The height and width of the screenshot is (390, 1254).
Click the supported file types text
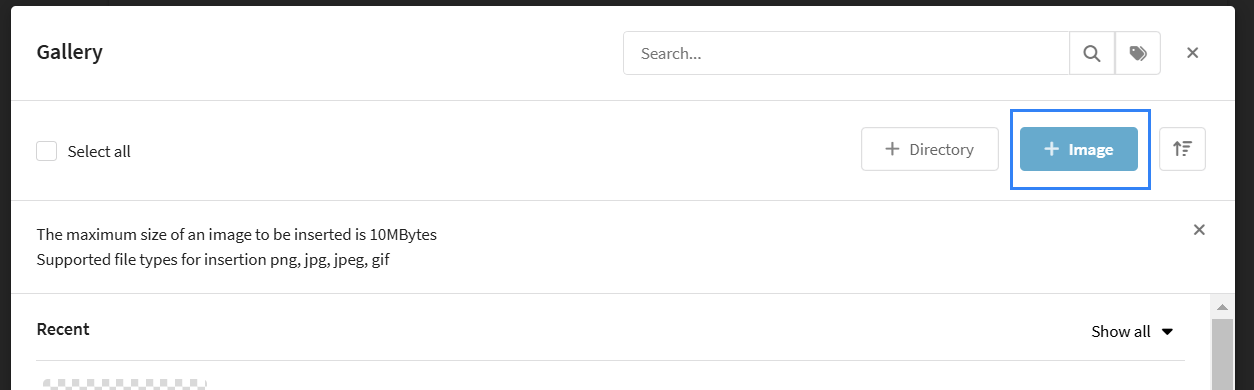(213, 261)
